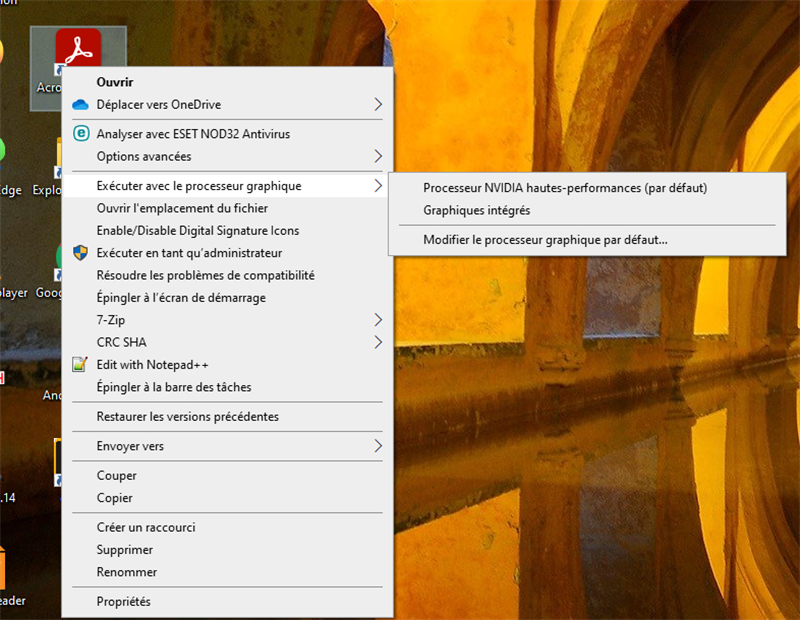Choose Processeur NVIDIA hautes-performances option
The image size is (800, 620).
click(x=564, y=188)
